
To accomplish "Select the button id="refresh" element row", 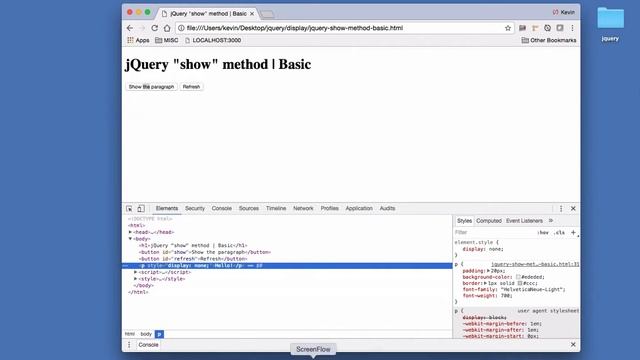I will (287, 259).
